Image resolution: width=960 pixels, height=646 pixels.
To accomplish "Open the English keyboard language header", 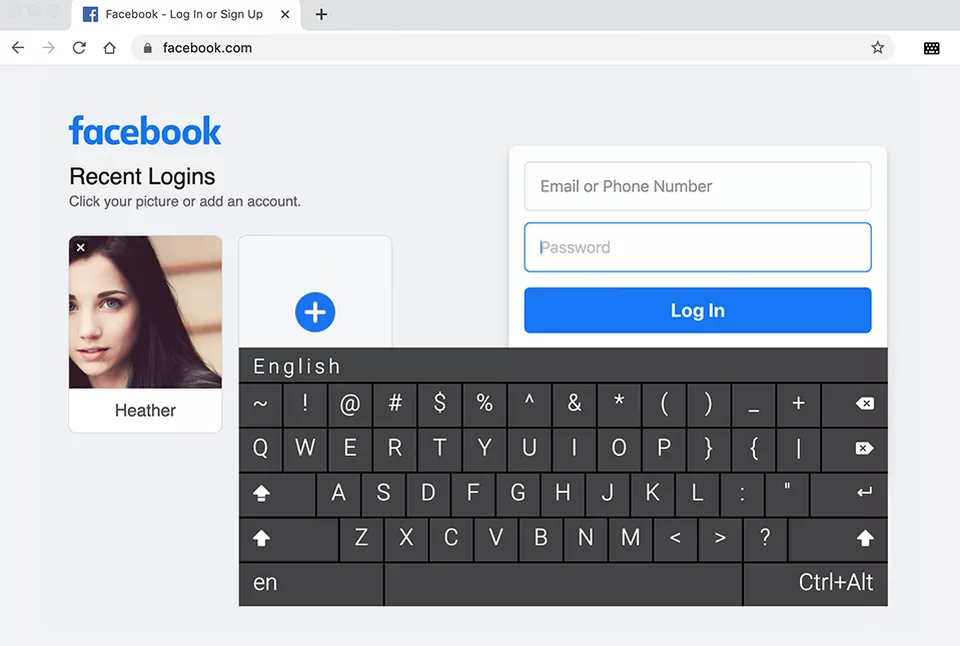I will click(297, 366).
